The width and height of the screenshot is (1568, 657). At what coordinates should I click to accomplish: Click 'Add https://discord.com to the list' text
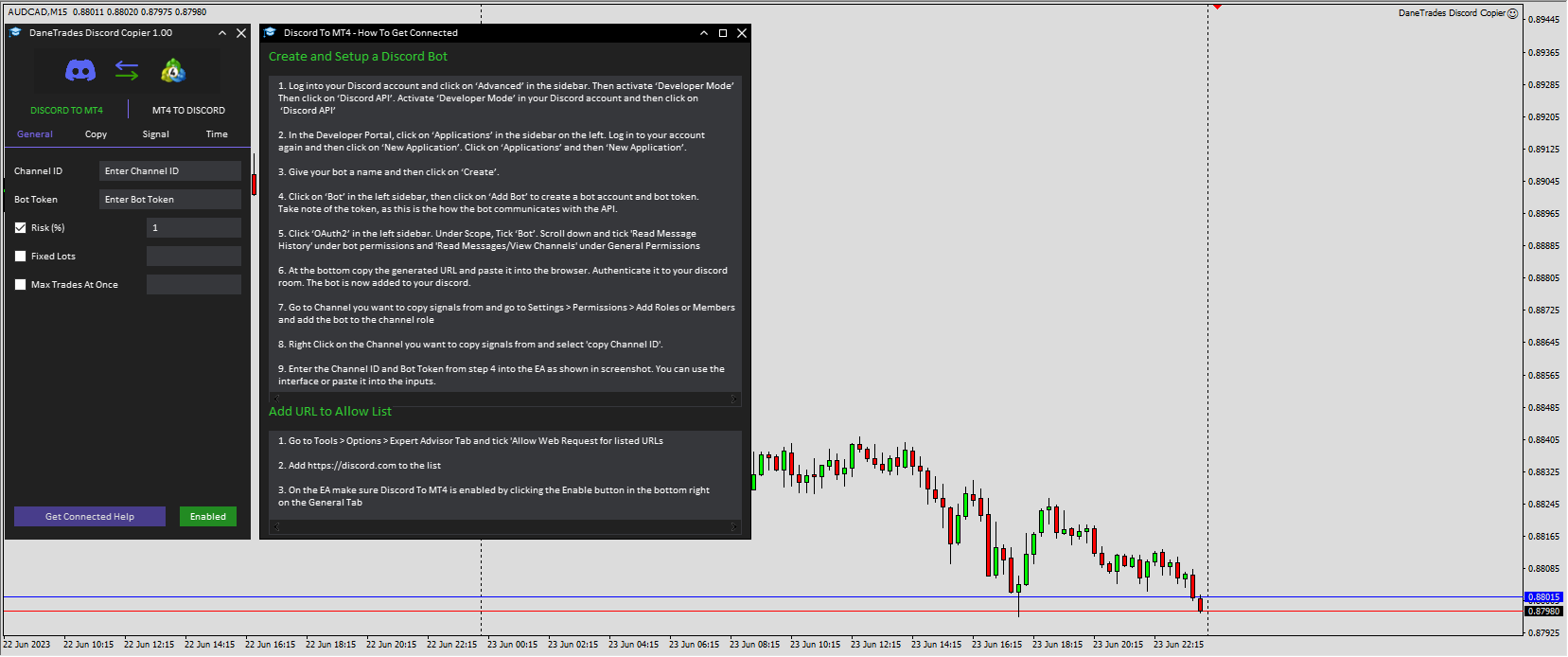coord(360,466)
